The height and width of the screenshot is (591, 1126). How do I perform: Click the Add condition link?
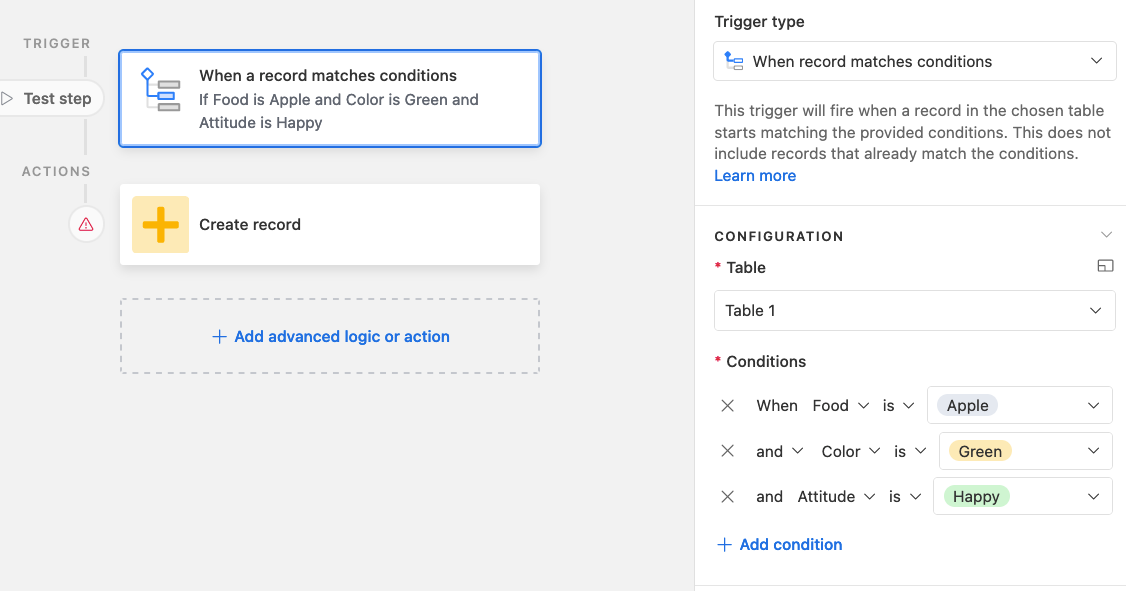coord(779,544)
